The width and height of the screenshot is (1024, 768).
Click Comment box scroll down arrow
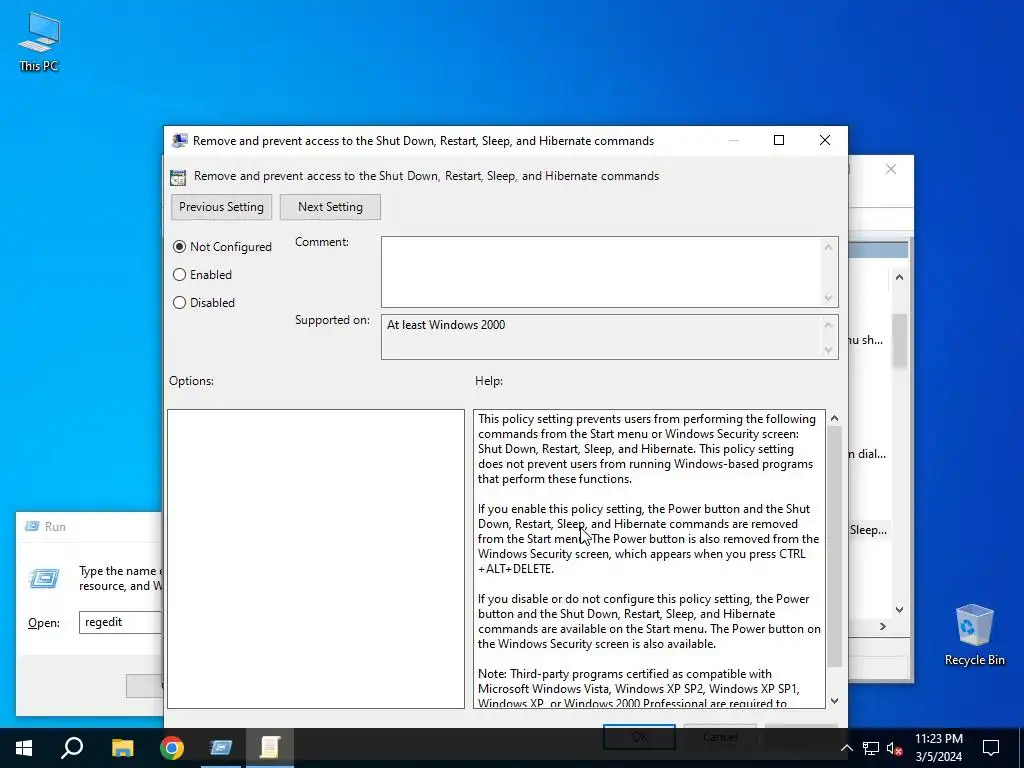[828, 298]
